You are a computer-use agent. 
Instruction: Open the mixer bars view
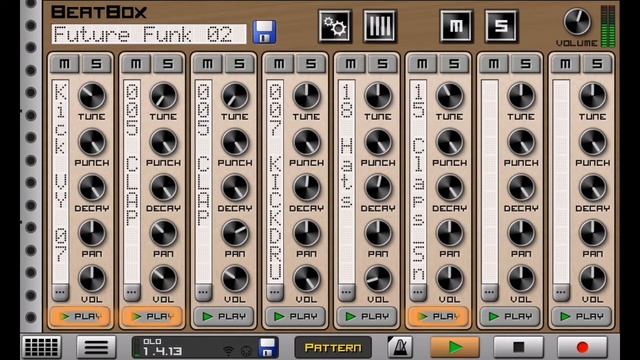380,27
